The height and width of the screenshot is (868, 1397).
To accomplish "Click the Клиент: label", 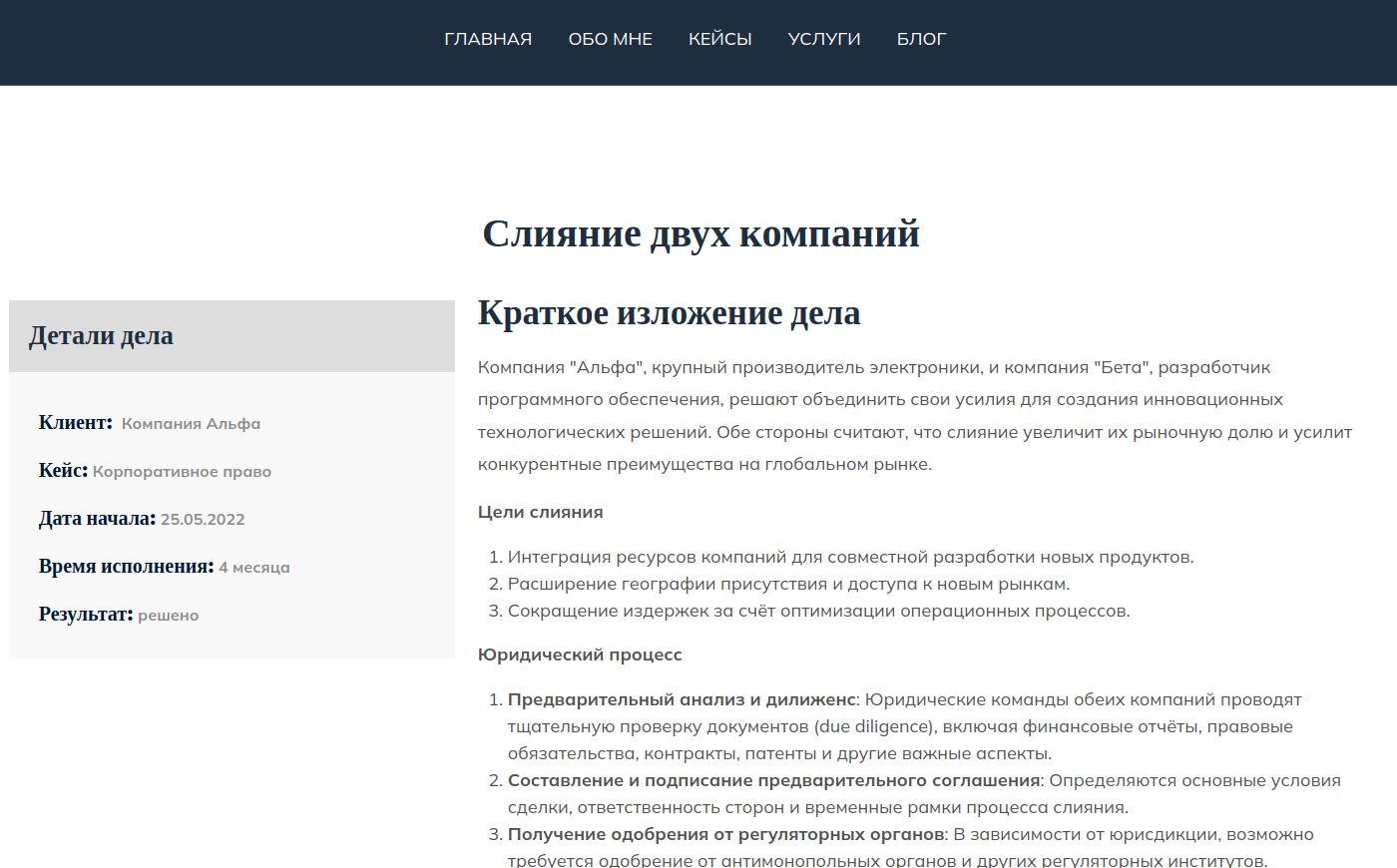I will (x=76, y=423).
